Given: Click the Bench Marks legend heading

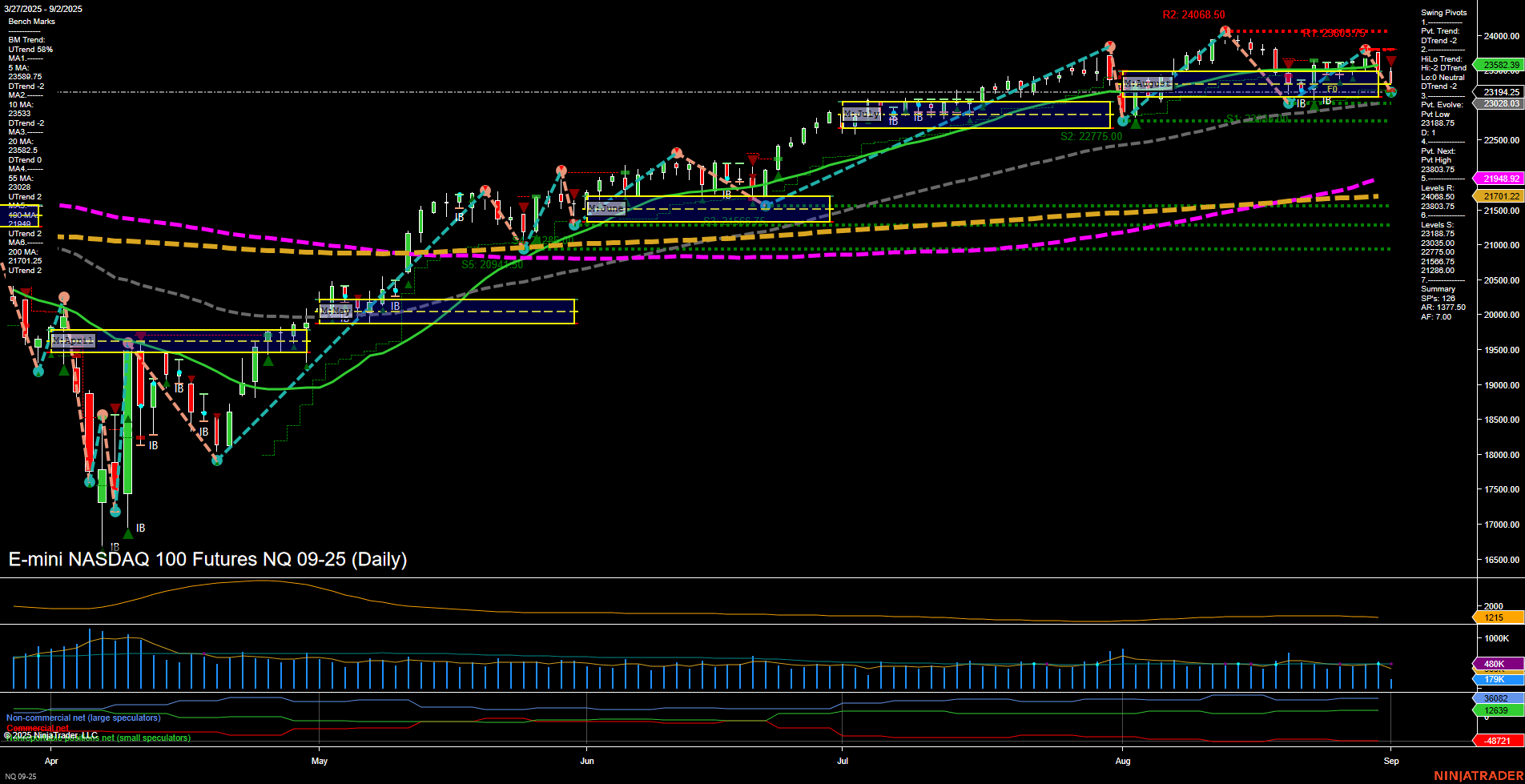Looking at the screenshot, I should pyautogui.click(x=30, y=21).
